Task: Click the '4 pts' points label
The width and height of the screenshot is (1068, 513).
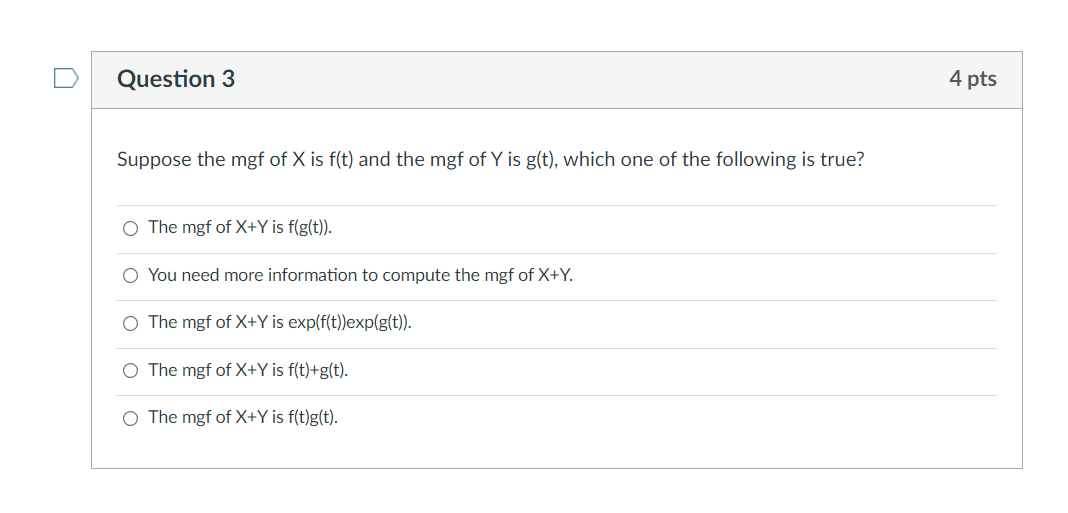Action: point(972,79)
